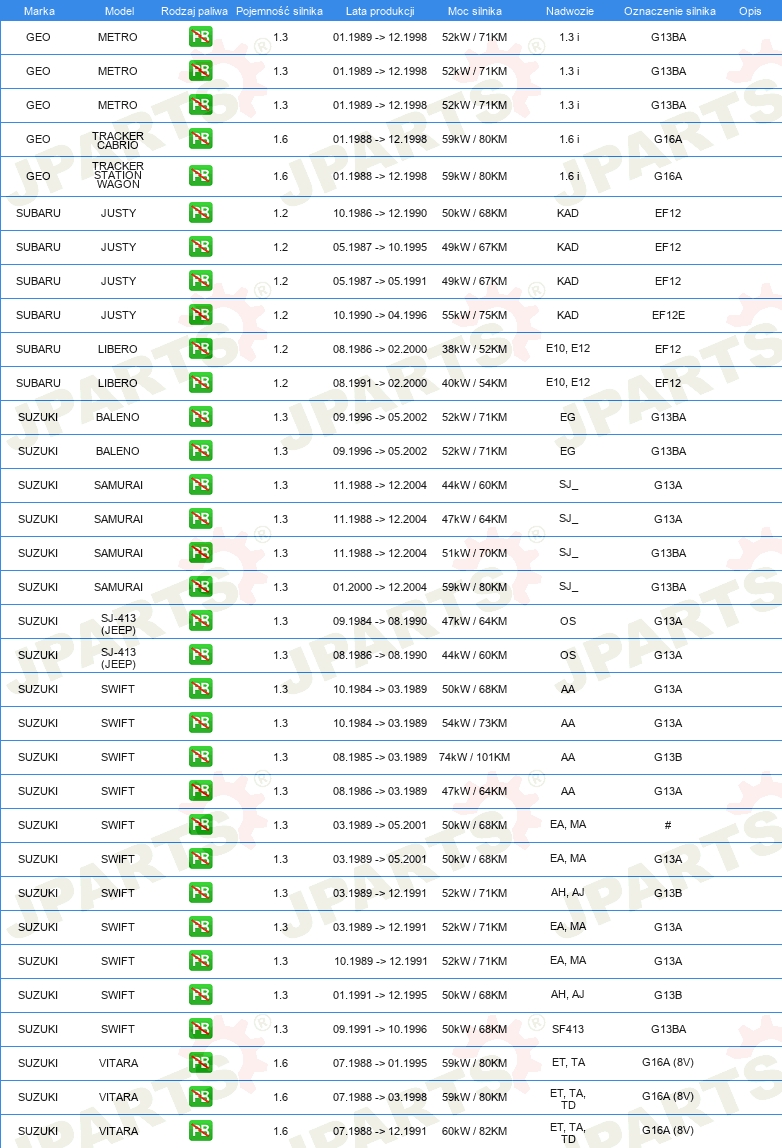
Task: Click the EF12E engine code cell
Action: click(x=669, y=315)
